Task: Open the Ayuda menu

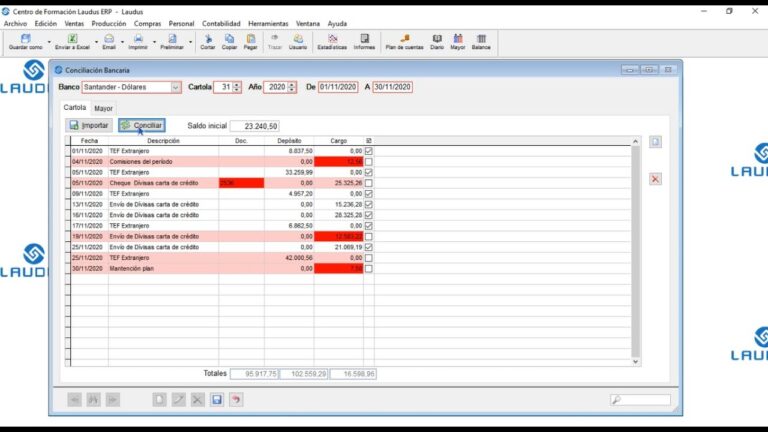Action: [337, 24]
